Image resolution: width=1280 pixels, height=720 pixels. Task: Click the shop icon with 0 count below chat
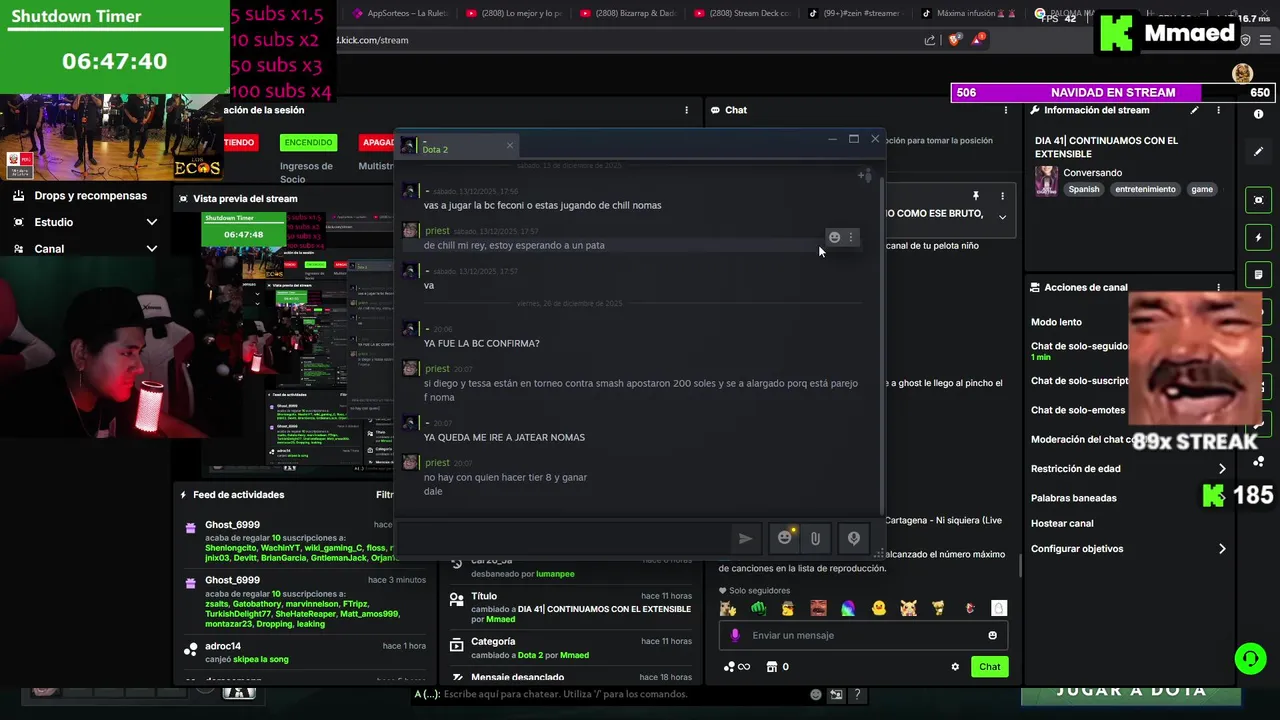tap(777, 667)
